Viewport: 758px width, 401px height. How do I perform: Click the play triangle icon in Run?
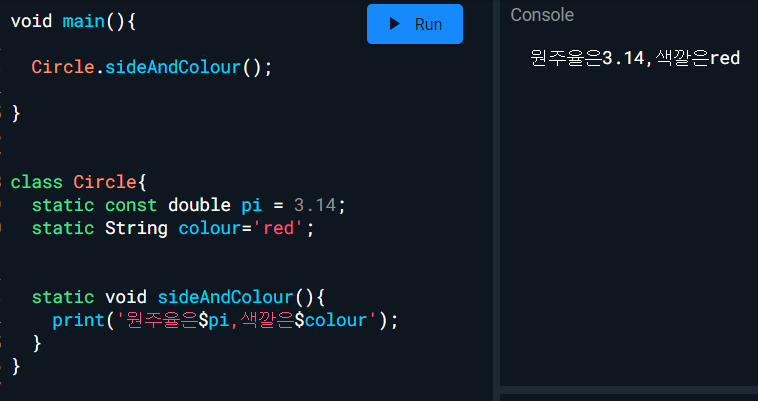coord(395,24)
